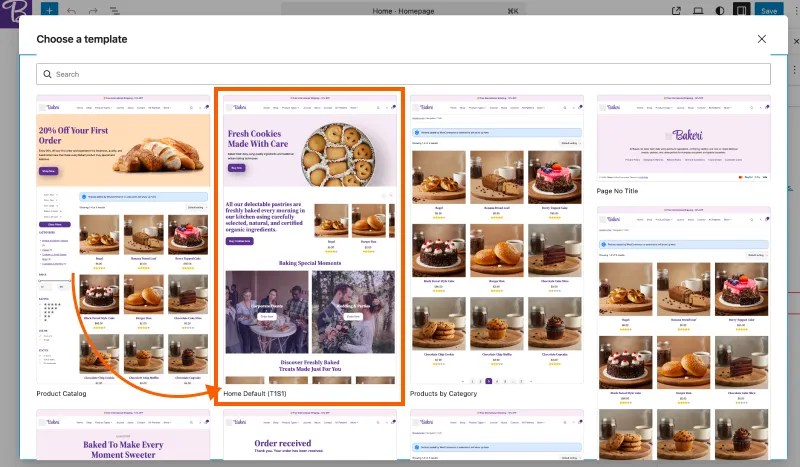Viewport: 800px width, 467px height.
Task: Click the Undo arrow in the editor toolbar
Action: tap(71, 11)
